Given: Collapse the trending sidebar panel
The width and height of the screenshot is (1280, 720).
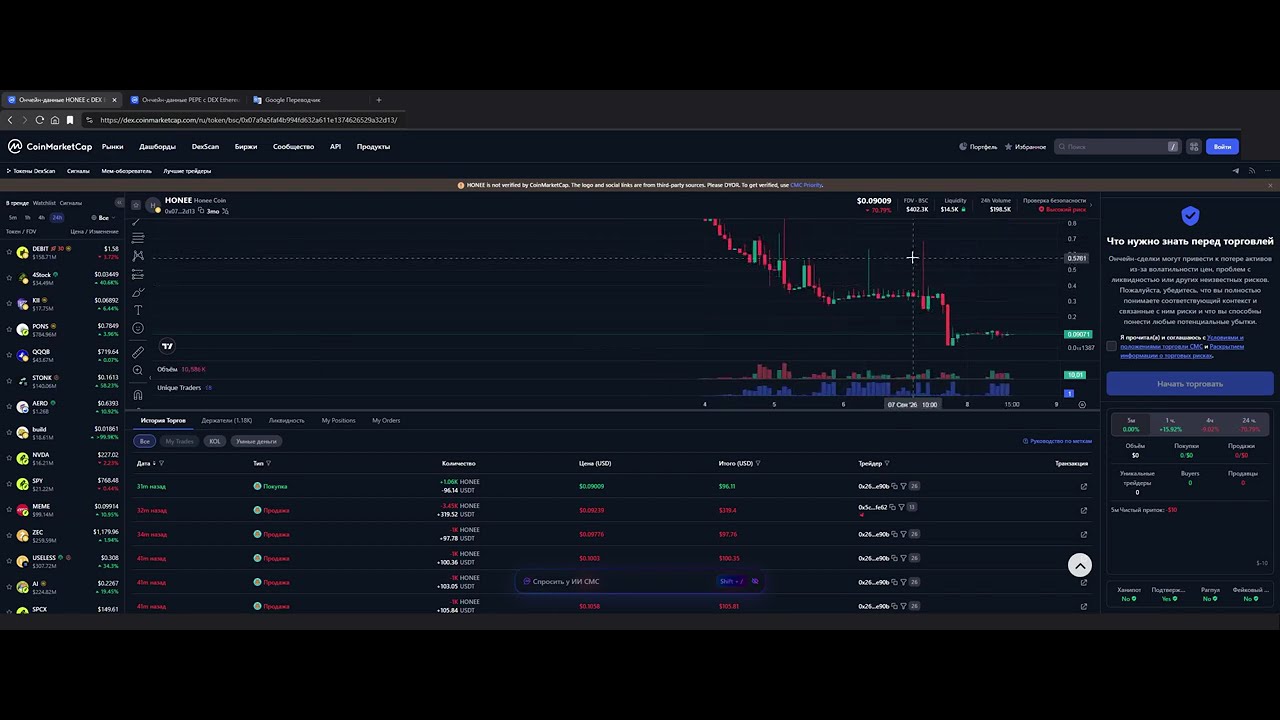Looking at the screenshot, I should tap(119, 203).
